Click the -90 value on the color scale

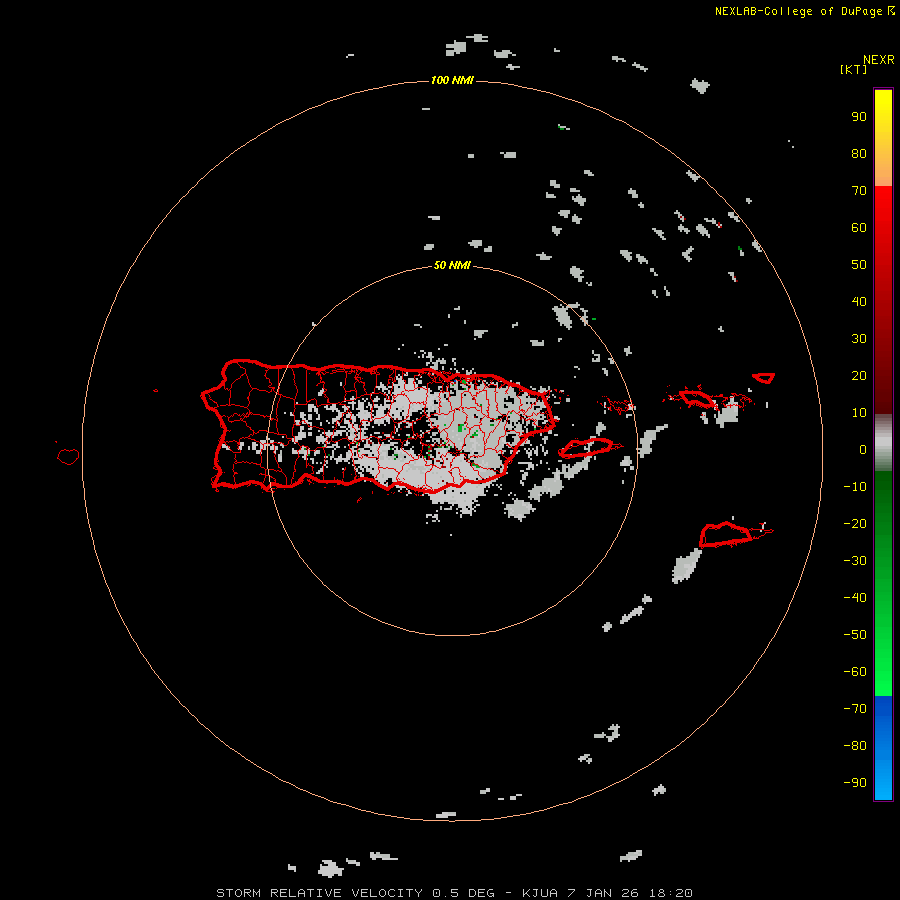[x=855, y=783]
